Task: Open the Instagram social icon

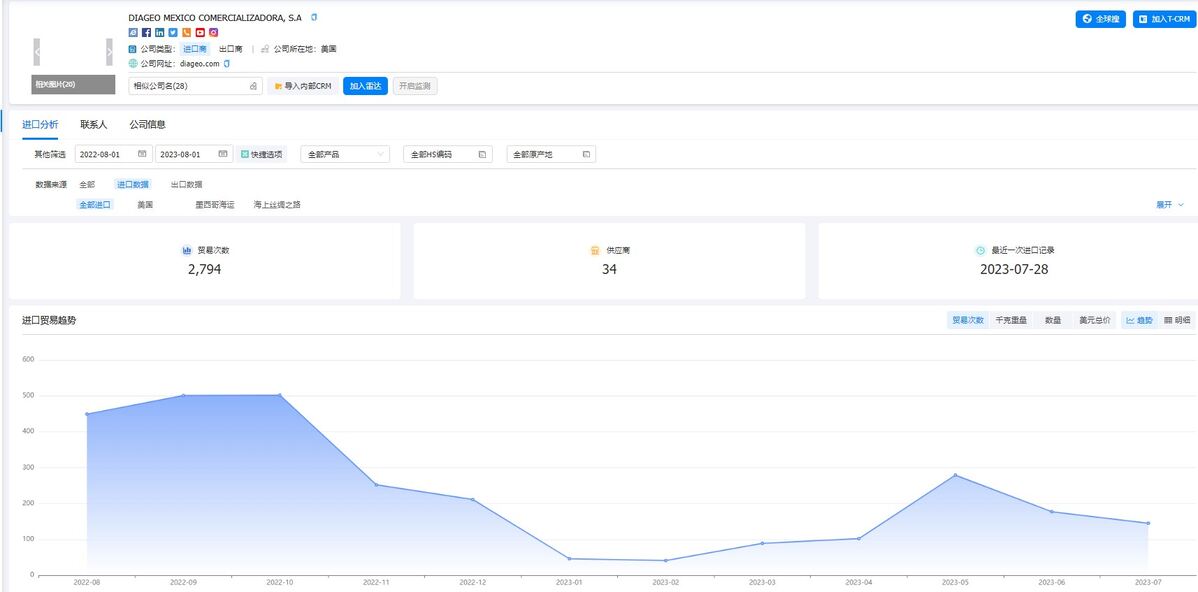Action: [x=214, y=32]
